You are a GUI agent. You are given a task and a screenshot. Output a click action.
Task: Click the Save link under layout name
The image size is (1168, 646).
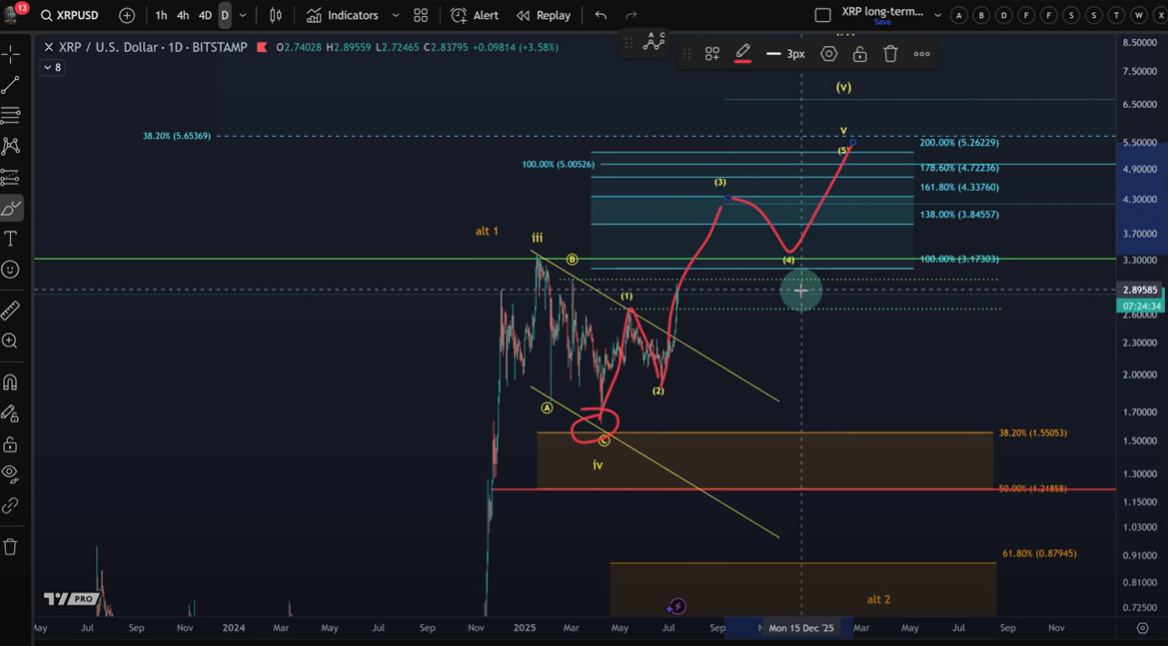point(883,22)
